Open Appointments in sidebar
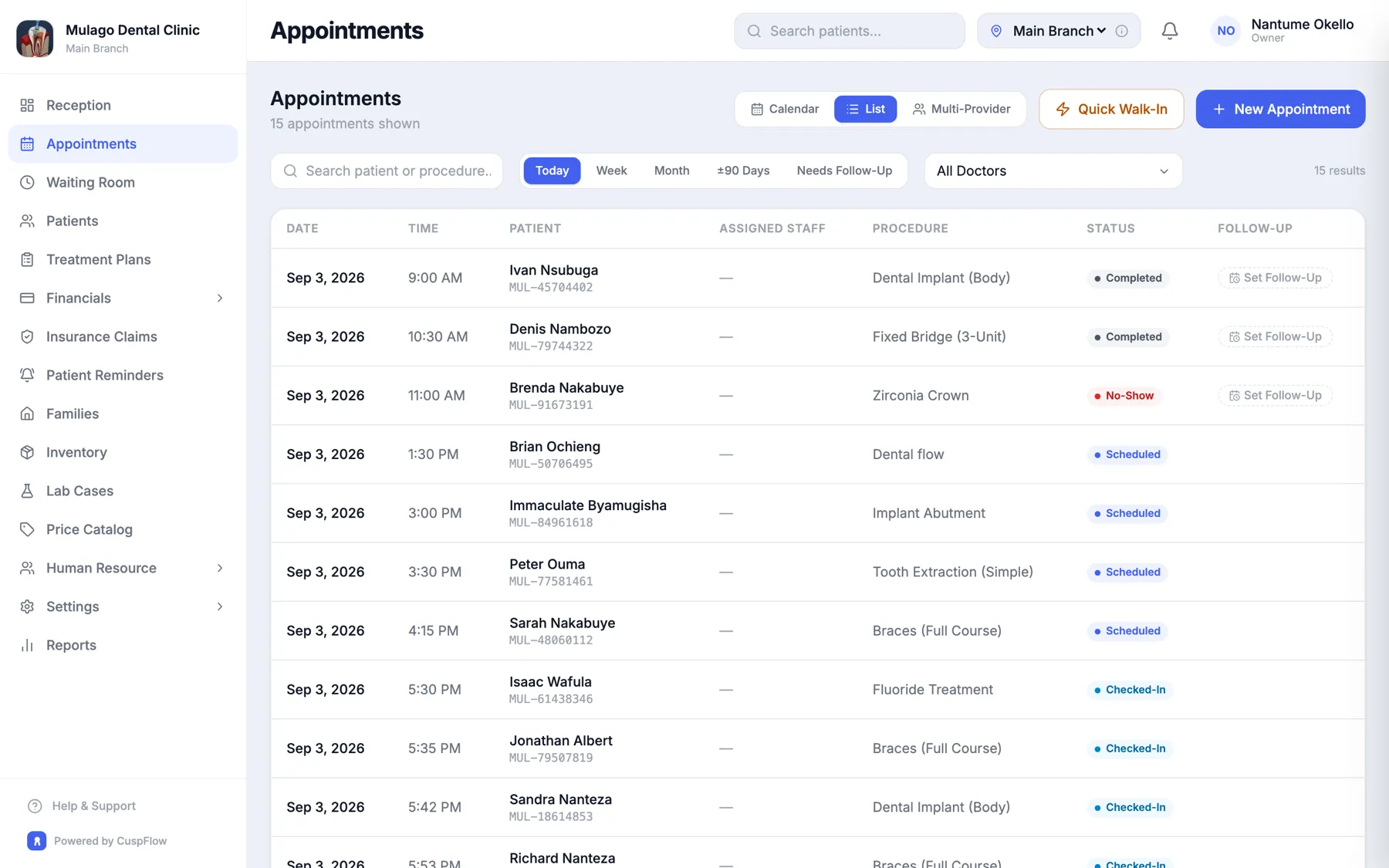1389x868 pixels. [x=123, y=144]
